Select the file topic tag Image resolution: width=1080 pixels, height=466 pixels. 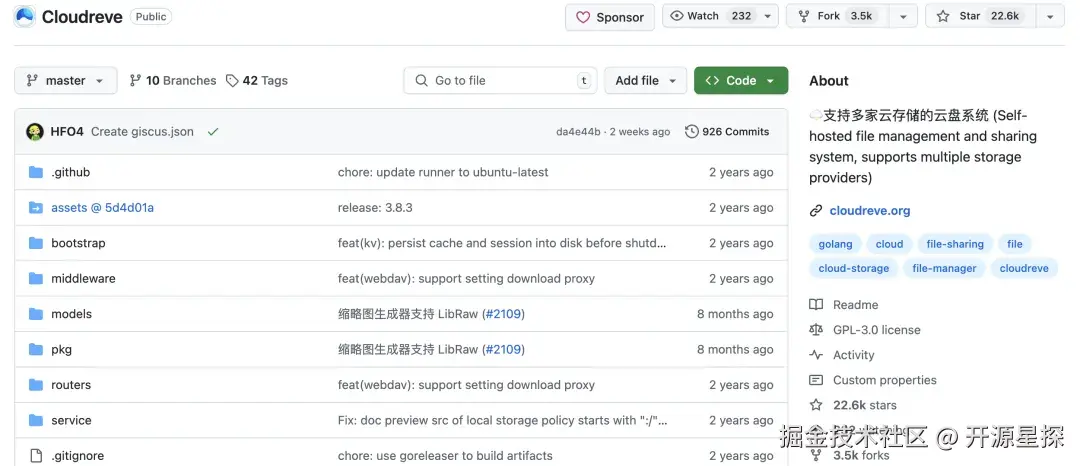coord(1015,244)
